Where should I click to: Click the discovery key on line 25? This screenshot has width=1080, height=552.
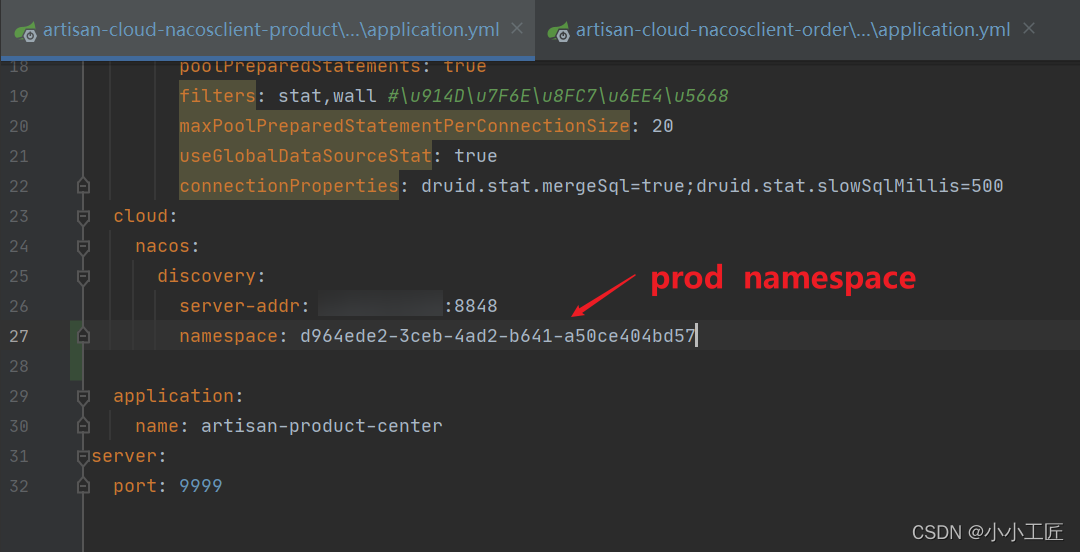click(x=207, y=276)
